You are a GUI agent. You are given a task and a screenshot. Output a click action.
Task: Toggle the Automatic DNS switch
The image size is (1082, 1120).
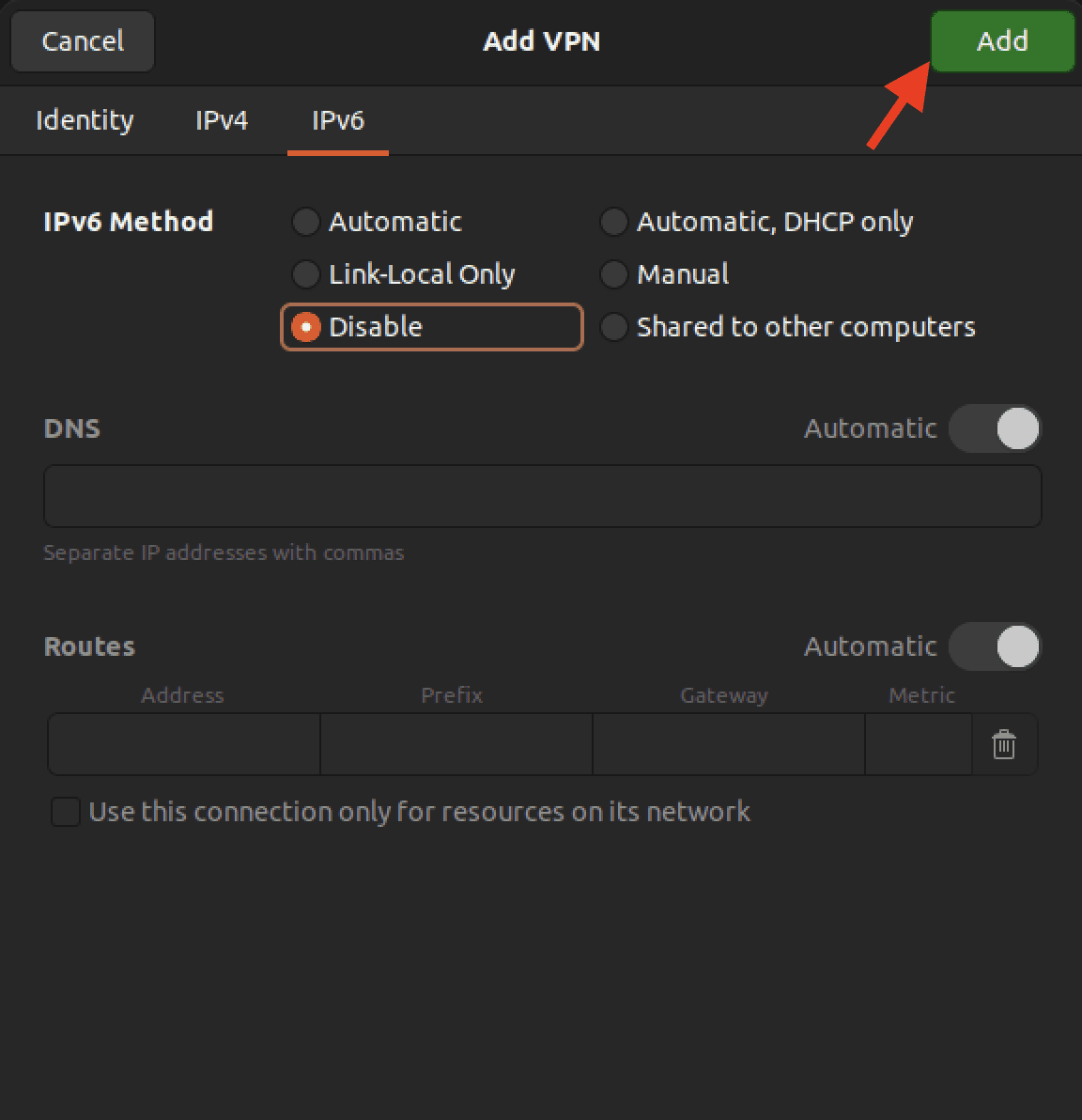click(x=995, y=428)
